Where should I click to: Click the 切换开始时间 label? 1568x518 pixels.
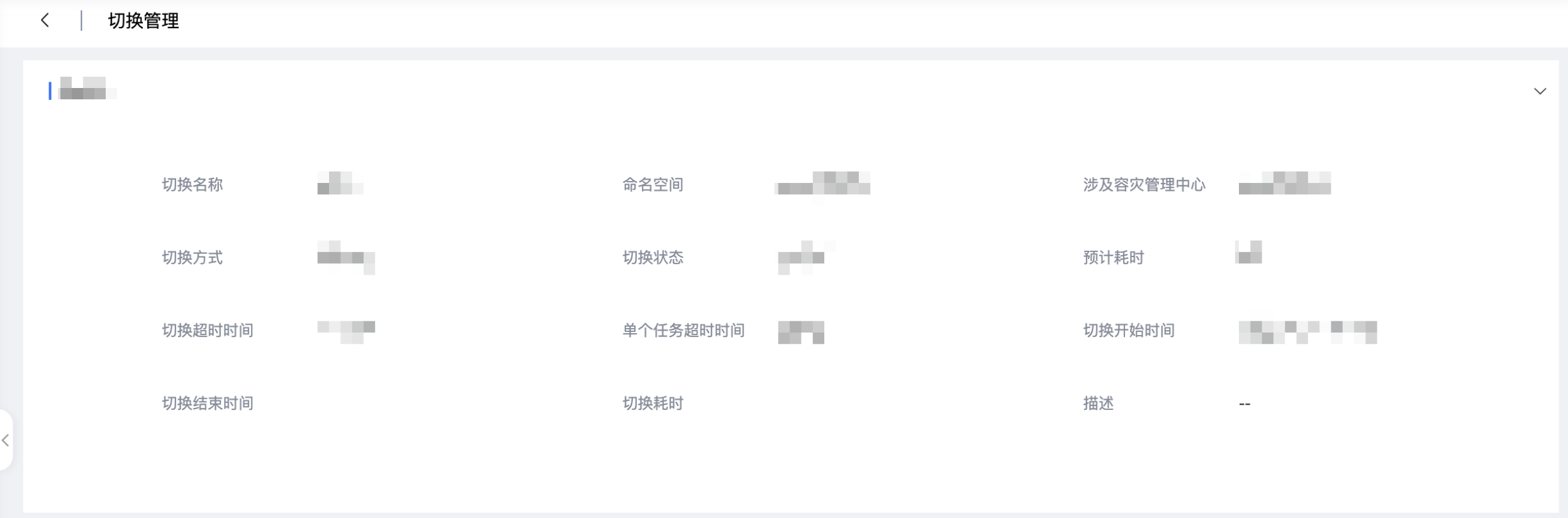click(1129, 331)
